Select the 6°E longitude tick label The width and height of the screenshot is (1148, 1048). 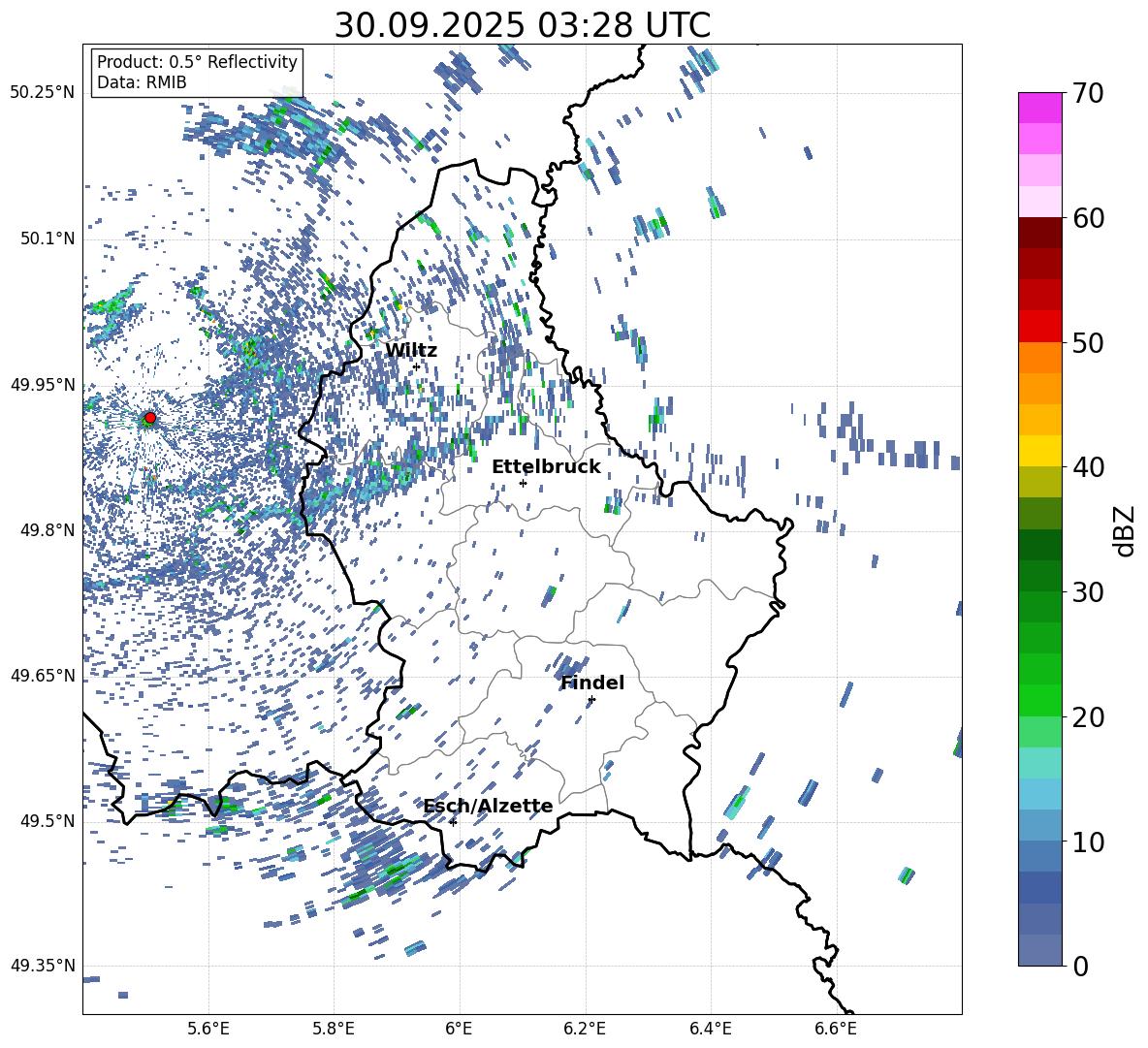click(459, 1028)
